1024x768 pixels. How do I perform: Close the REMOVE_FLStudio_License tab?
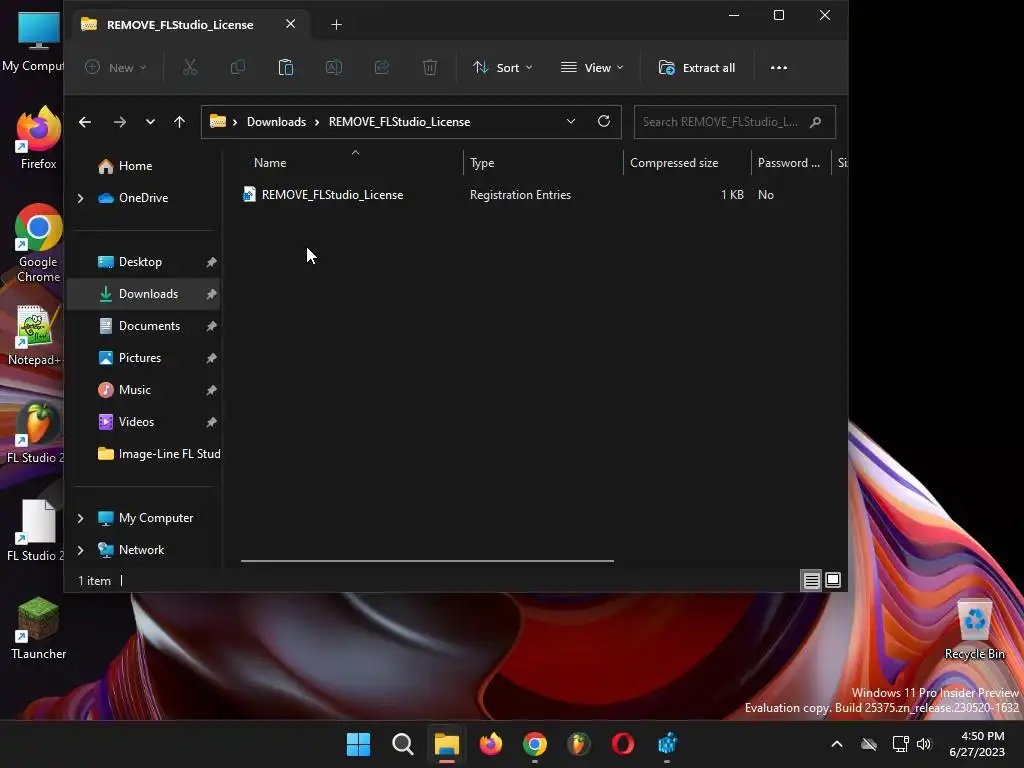click(291, 24)
